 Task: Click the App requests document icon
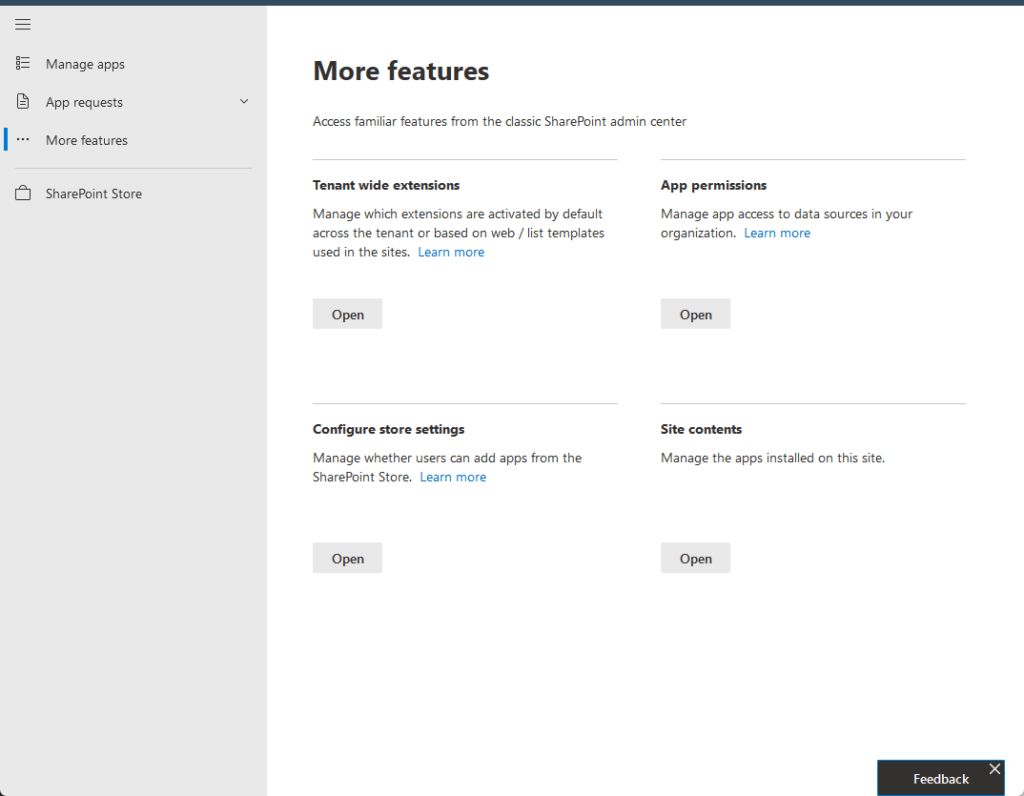(x=23, y=101)
